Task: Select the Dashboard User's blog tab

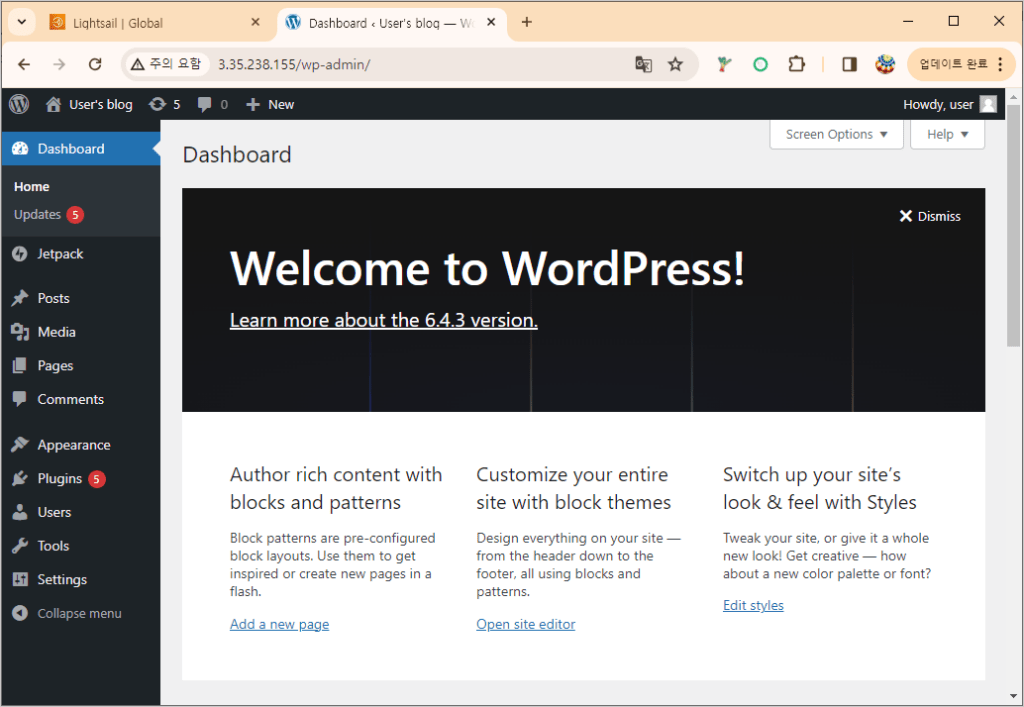Action: point(390,23)
